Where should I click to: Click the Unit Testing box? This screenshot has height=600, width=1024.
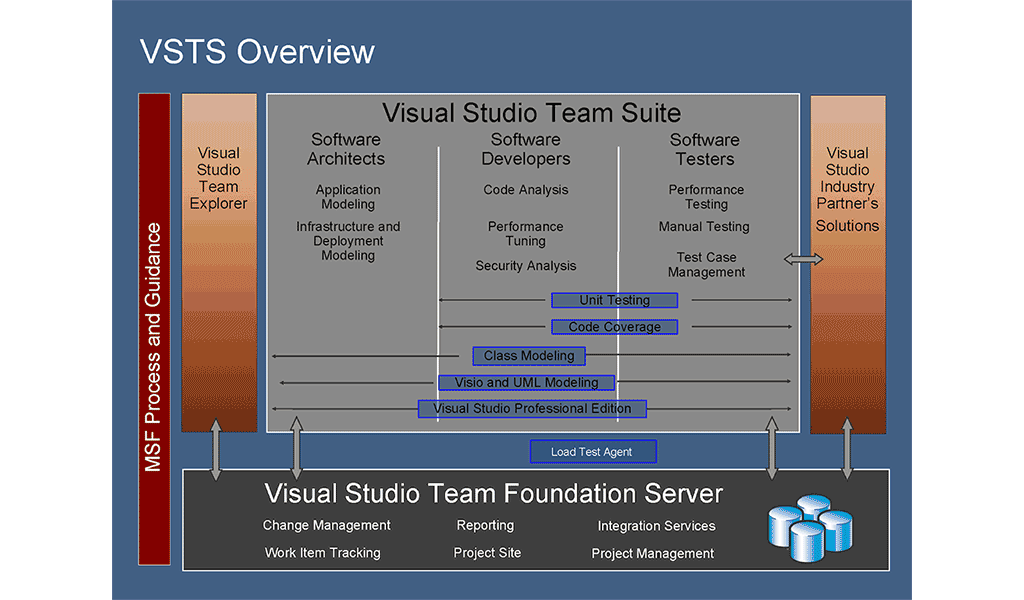[615, 300]
